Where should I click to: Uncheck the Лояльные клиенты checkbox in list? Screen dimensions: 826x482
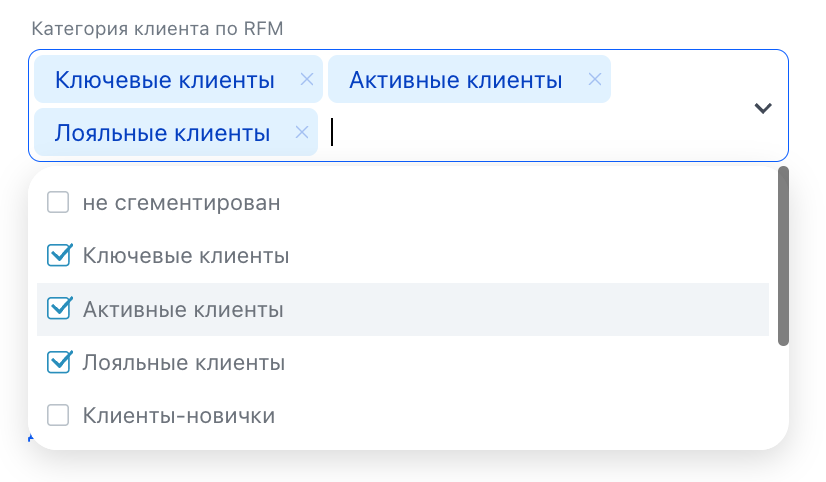[59, 362]
